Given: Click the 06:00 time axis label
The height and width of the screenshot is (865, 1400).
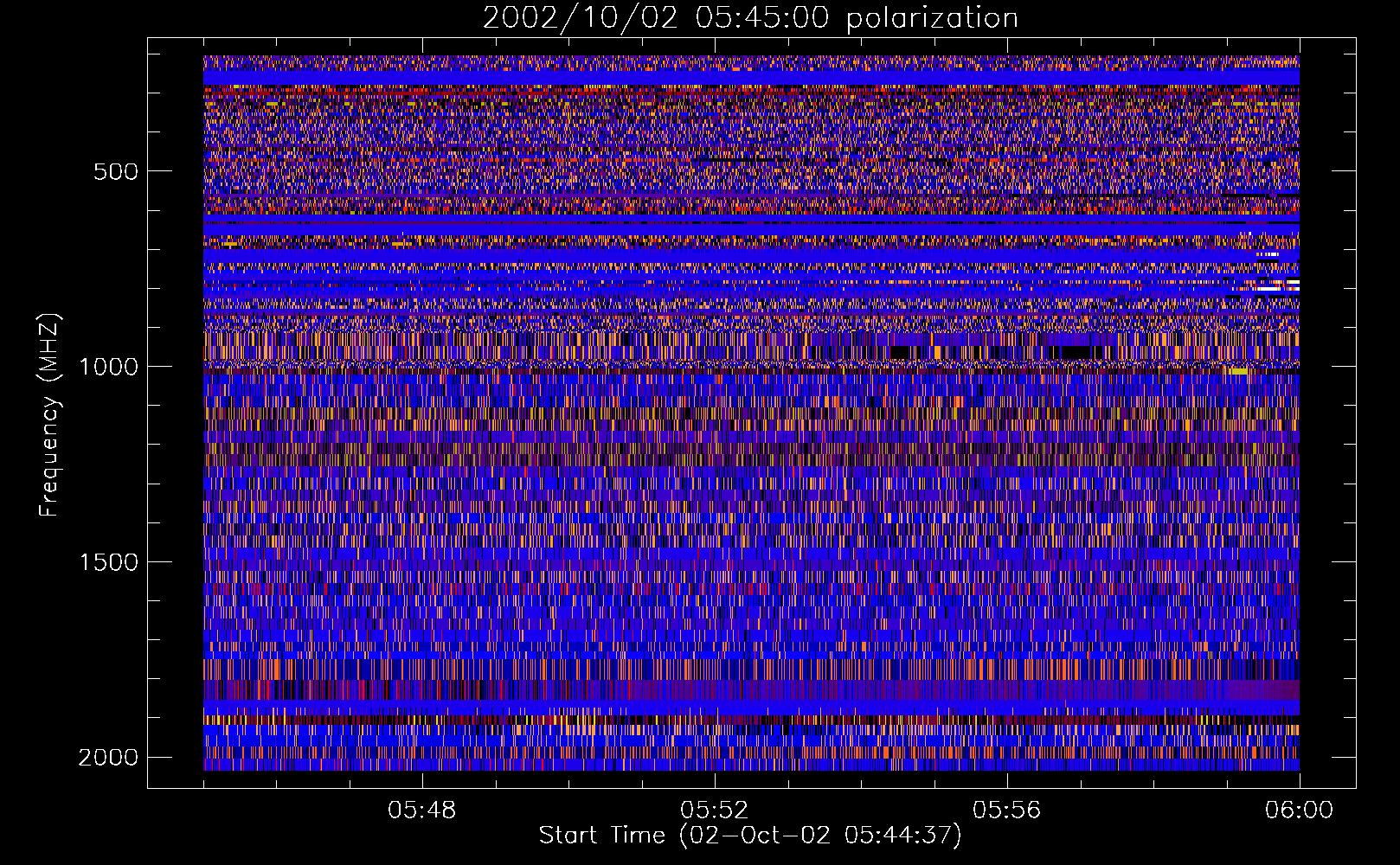Looking at the screenshot, I should pos(1299,811).
